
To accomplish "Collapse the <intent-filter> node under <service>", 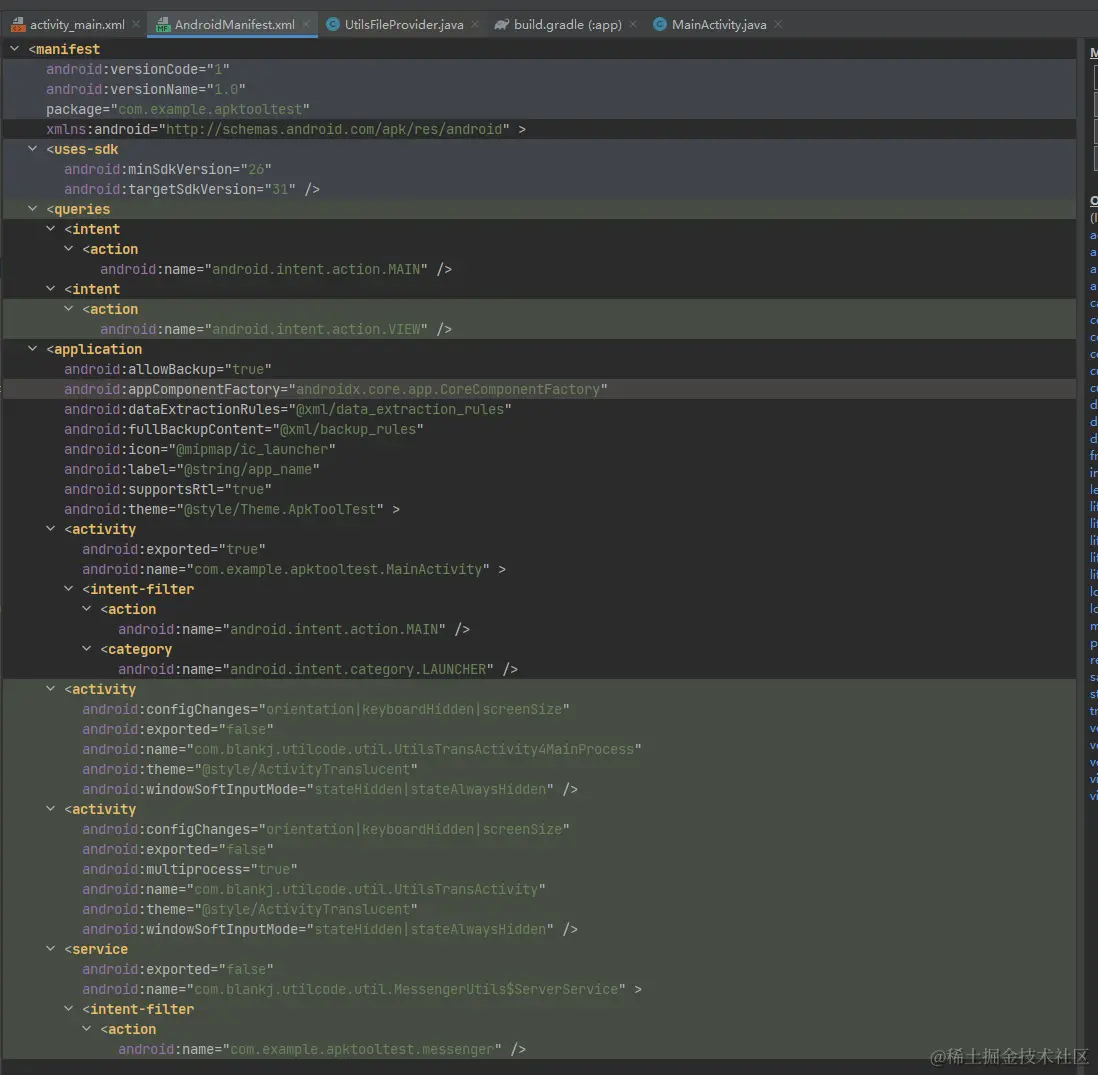I will [69, 1008].
